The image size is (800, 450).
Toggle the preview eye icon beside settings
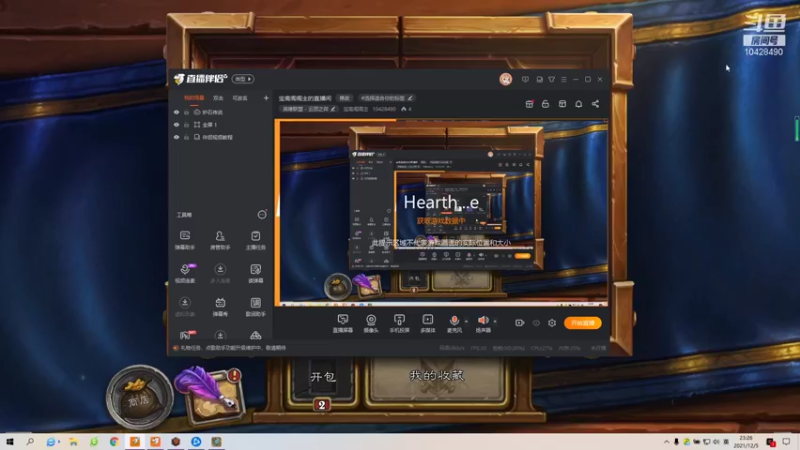536,323
